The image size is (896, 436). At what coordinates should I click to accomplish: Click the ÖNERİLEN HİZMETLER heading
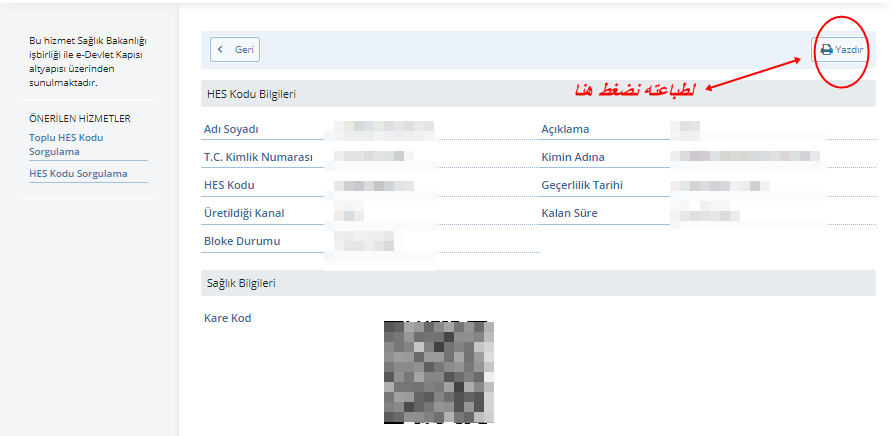tap(80, 118)
